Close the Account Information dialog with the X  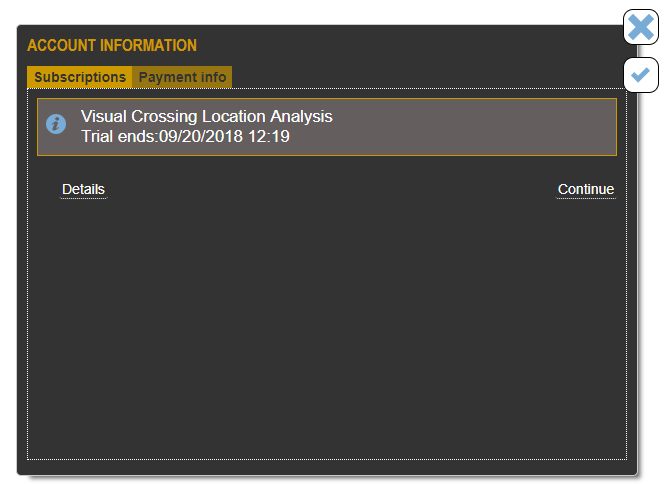(641, 27)
